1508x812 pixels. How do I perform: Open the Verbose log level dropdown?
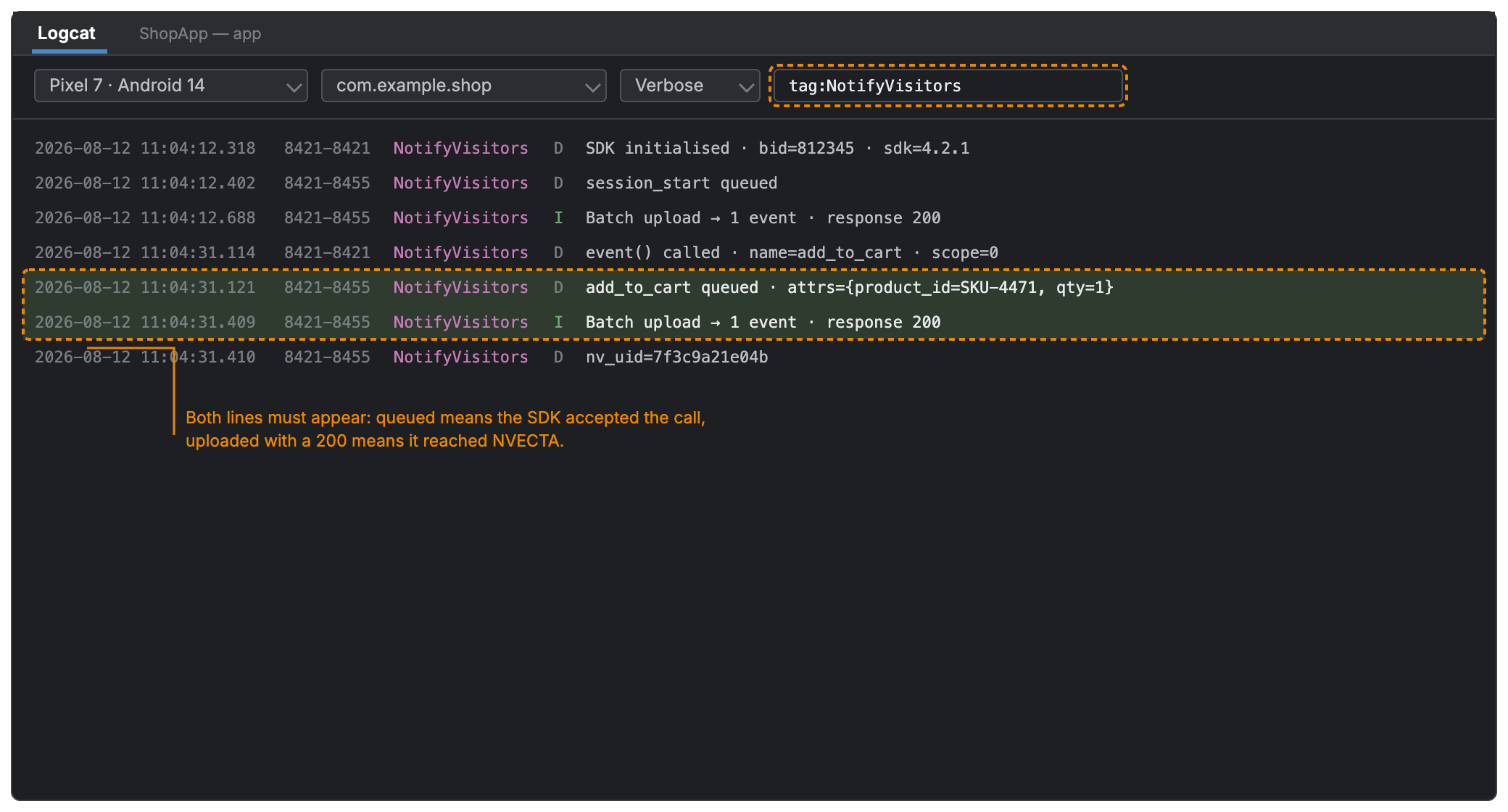689,86
